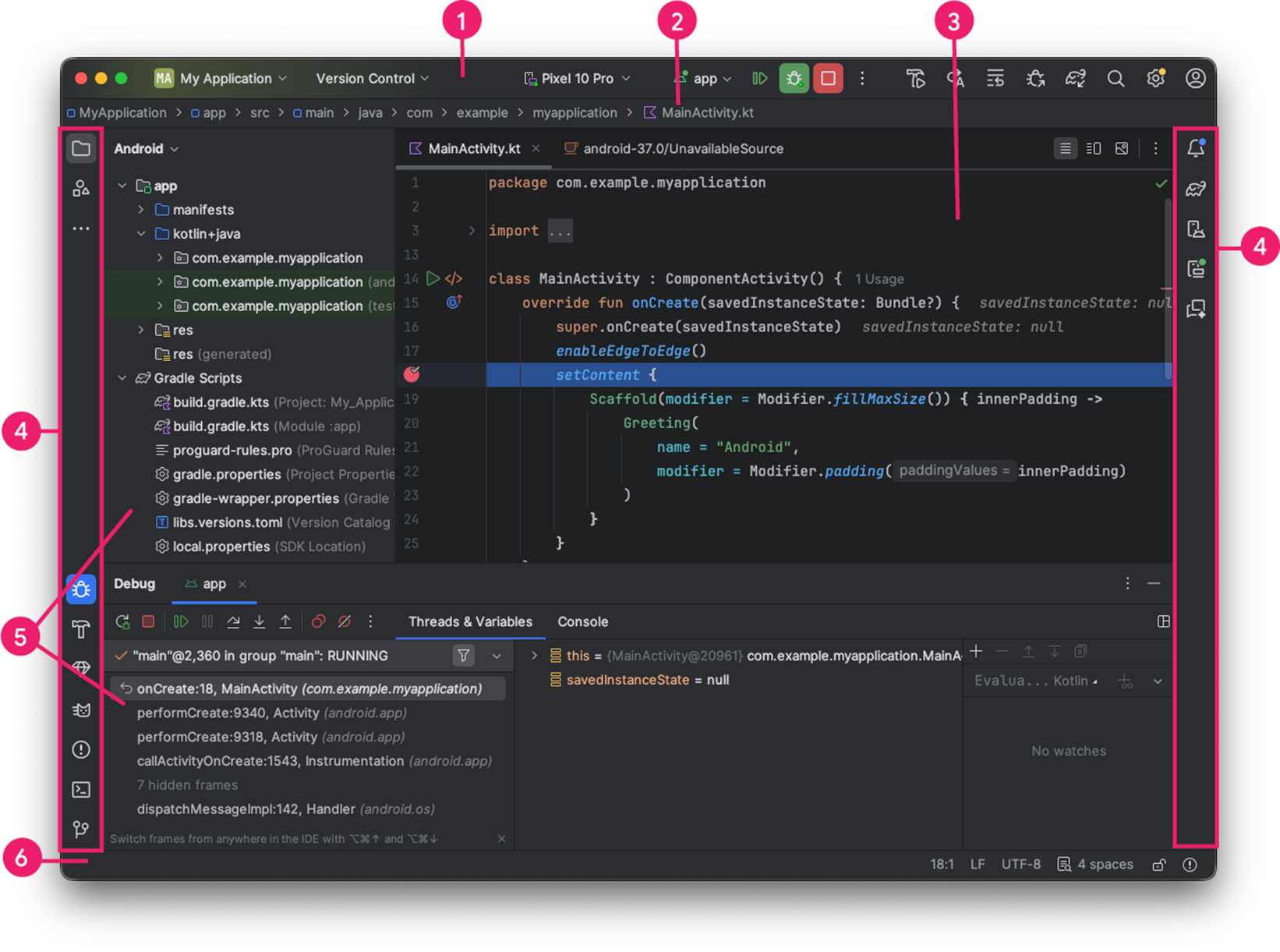
Task: Switch to Threads & Variables tab
Action: click(x=470, y=621)
